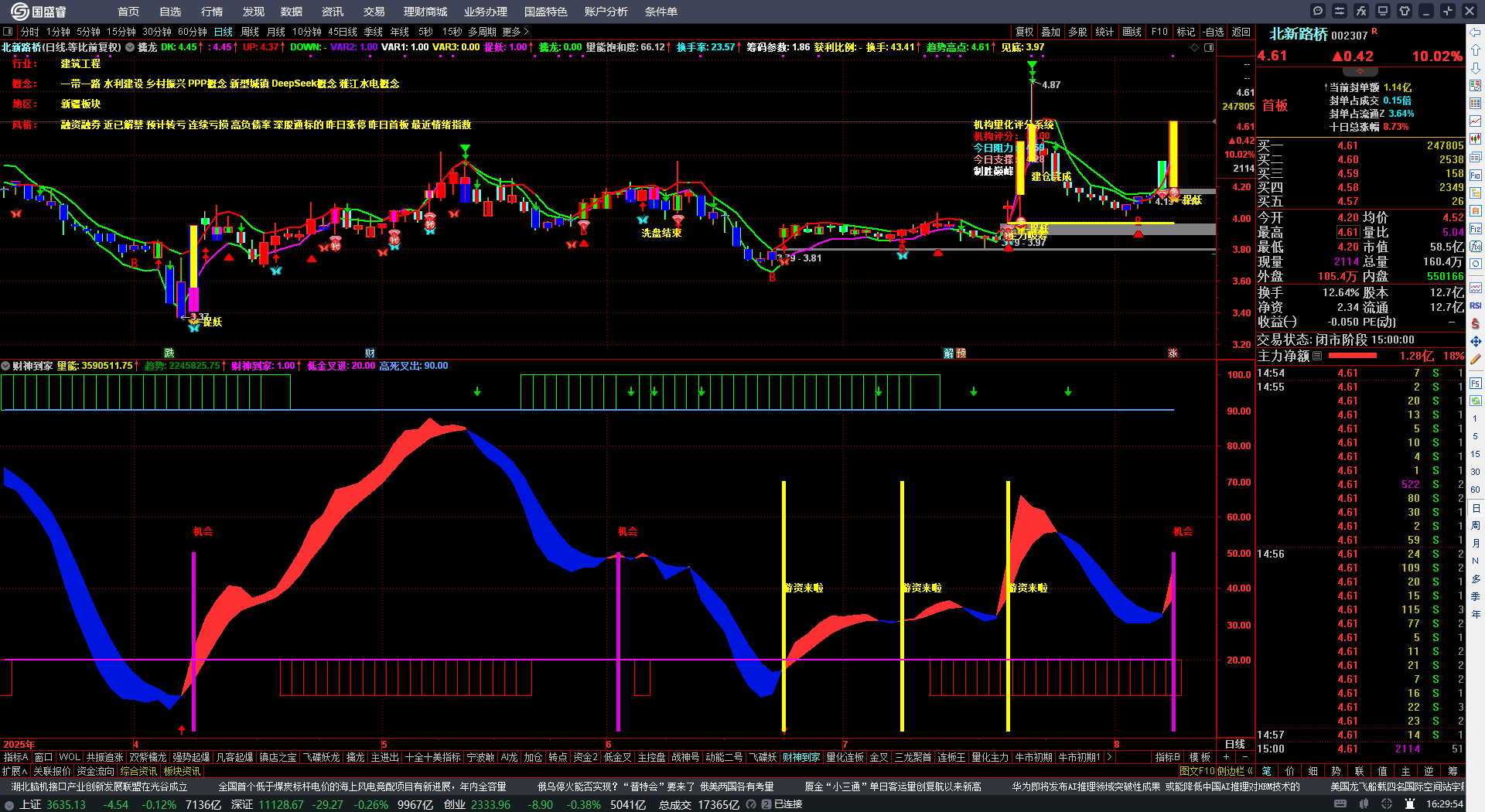This screenshot has width=1485, height=812.
Task: Click the line chart icon on right sidebar
Action: click(x=1476, y=121)
